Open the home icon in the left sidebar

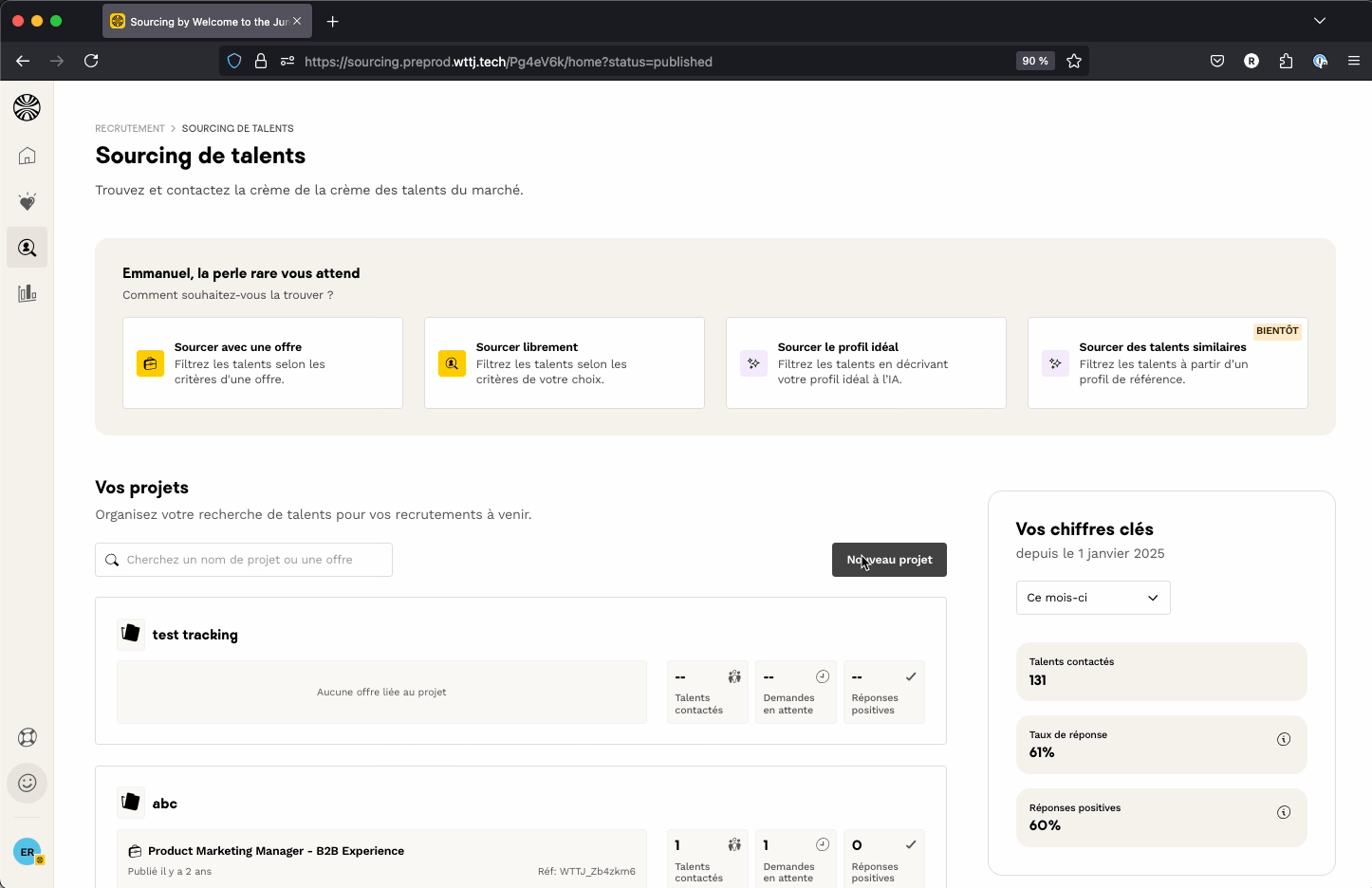(x=27, y=156)
